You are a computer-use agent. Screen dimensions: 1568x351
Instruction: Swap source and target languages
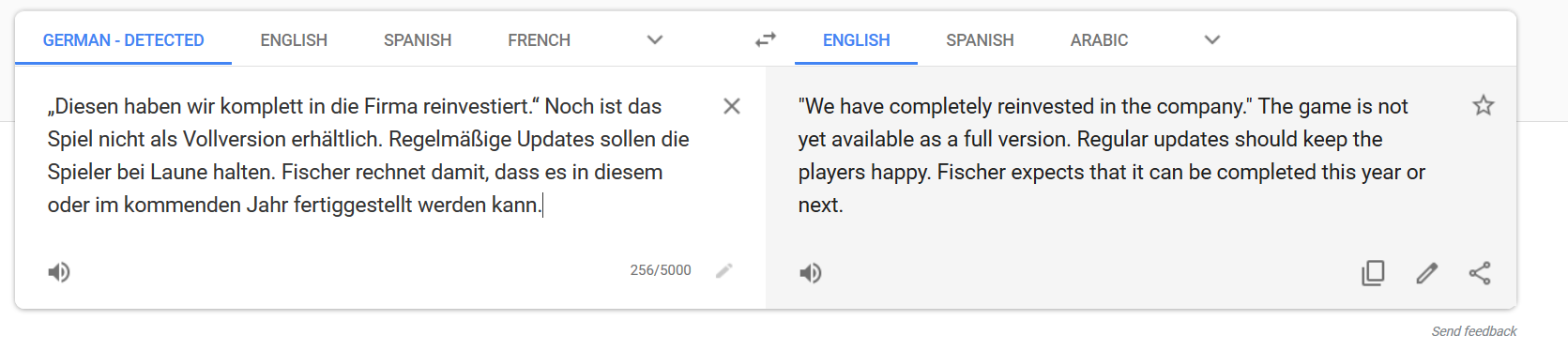click(766, 39)
